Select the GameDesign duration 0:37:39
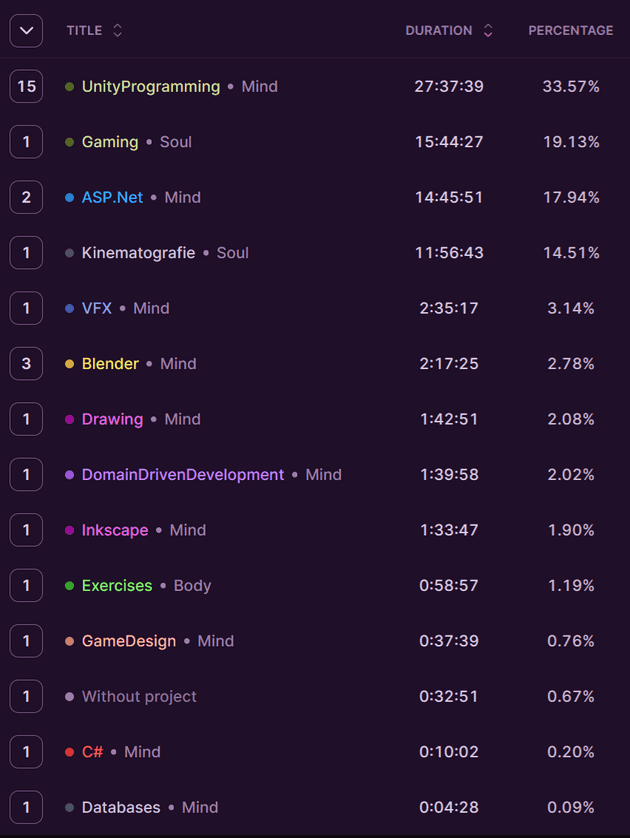Screen dimensions: 630x838 click(449, 641)
